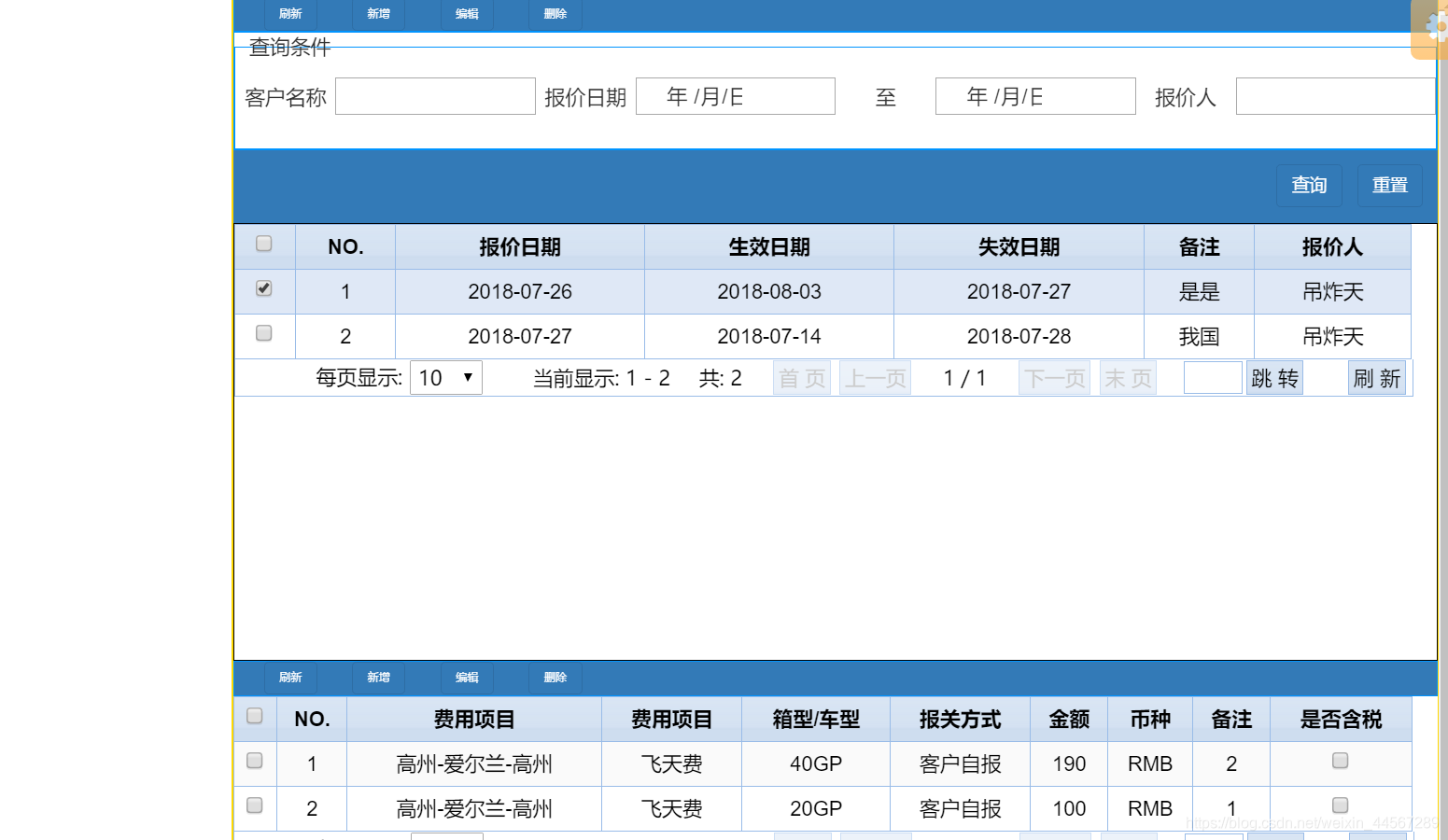Toggle select-all checkbox in fee table header

pos(255,716)
